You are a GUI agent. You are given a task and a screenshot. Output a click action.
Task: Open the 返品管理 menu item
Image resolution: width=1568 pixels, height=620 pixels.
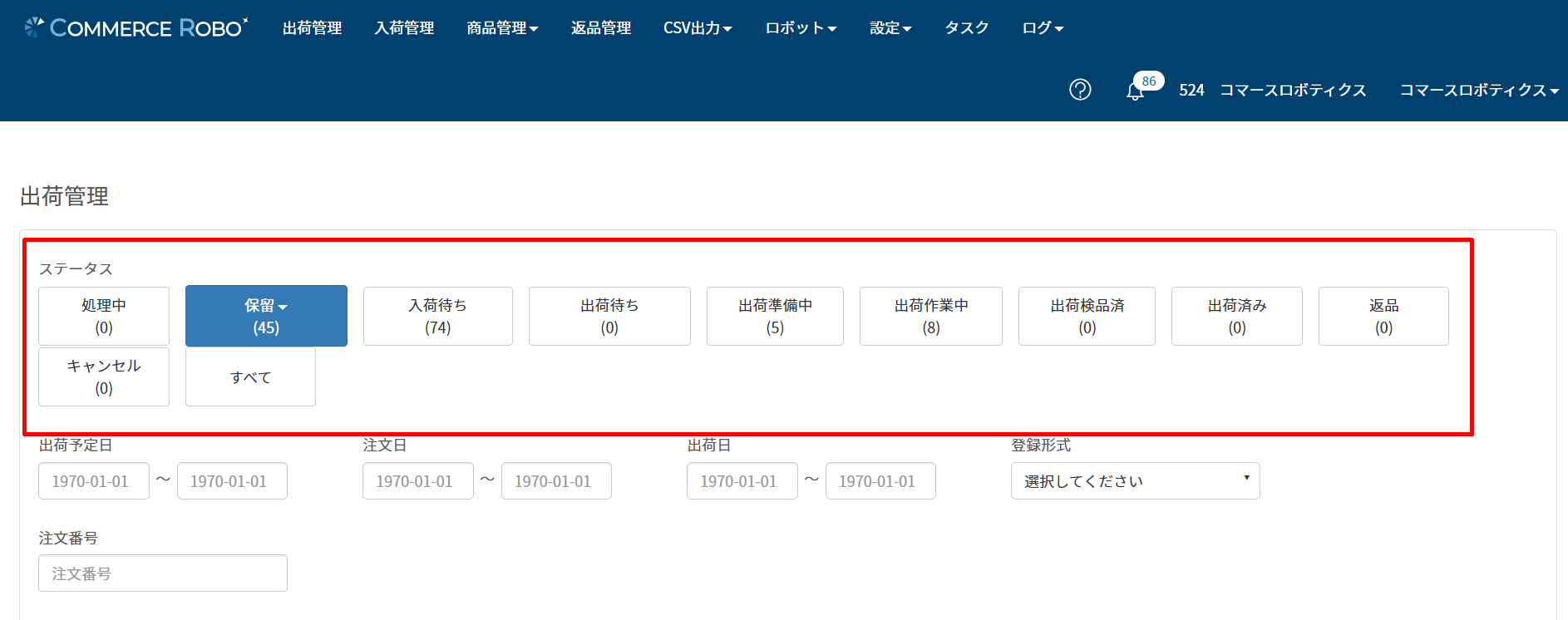601,28
